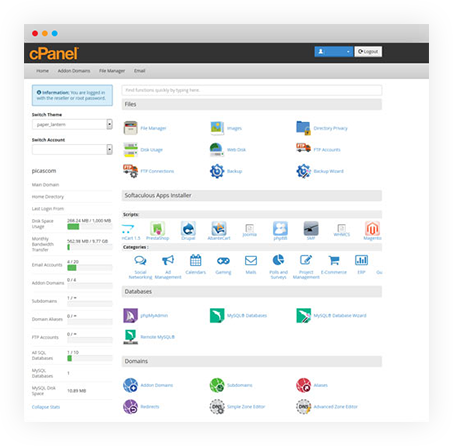The image size is (453, 446).
Task: Open the Calendars category icon
Action: 196,260
